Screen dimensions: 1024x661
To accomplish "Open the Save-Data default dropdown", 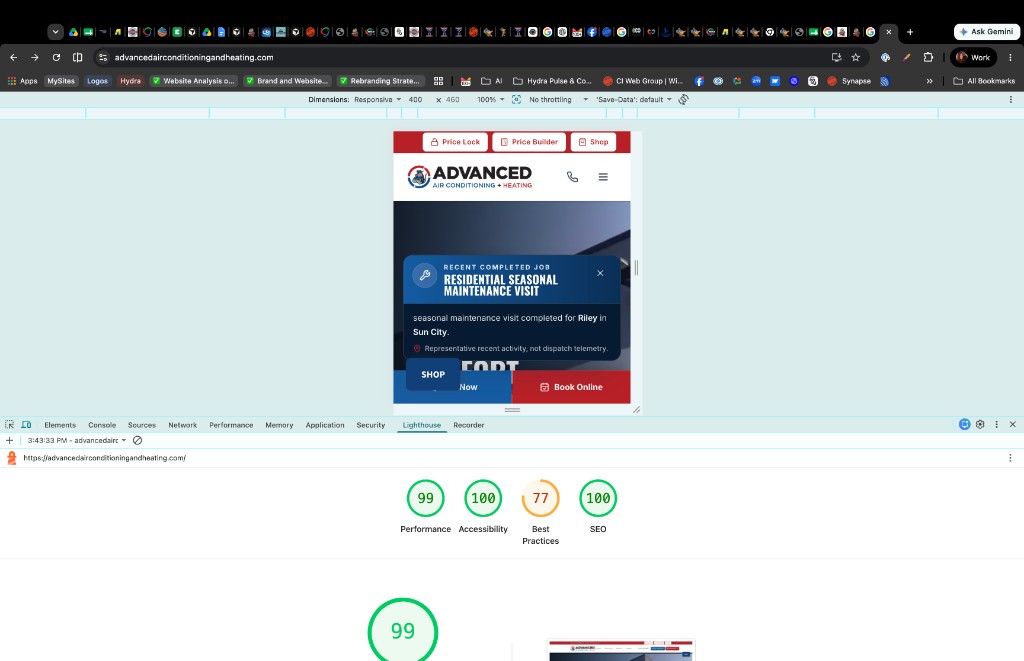I will coord(633,100).
